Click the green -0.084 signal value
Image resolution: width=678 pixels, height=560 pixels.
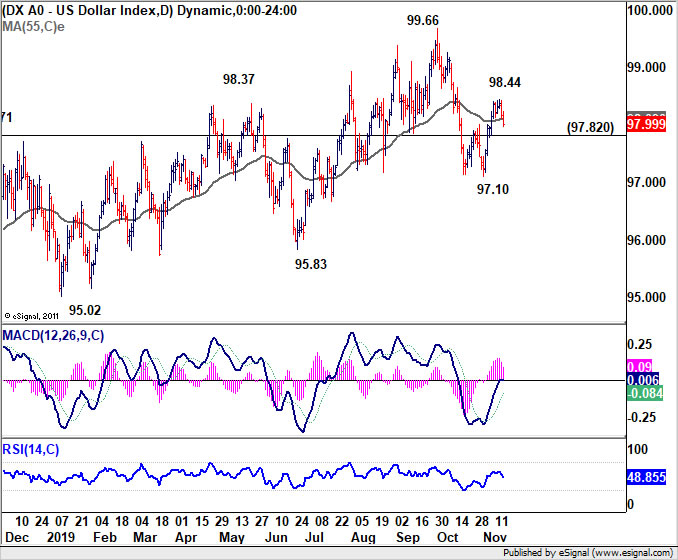tap(645, 393)
